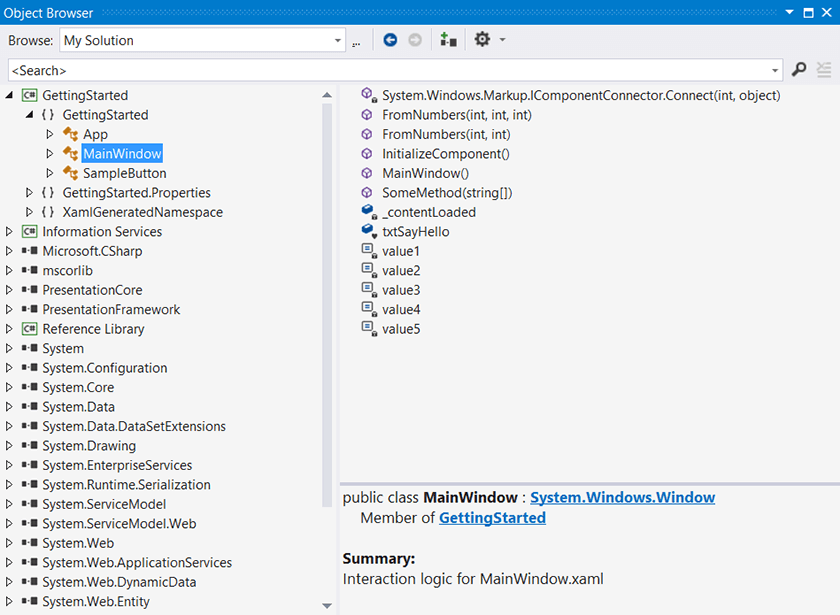840x615 pixels.
Task: Select SomeMethod(string[]) member
Action: tap(447, 193)
